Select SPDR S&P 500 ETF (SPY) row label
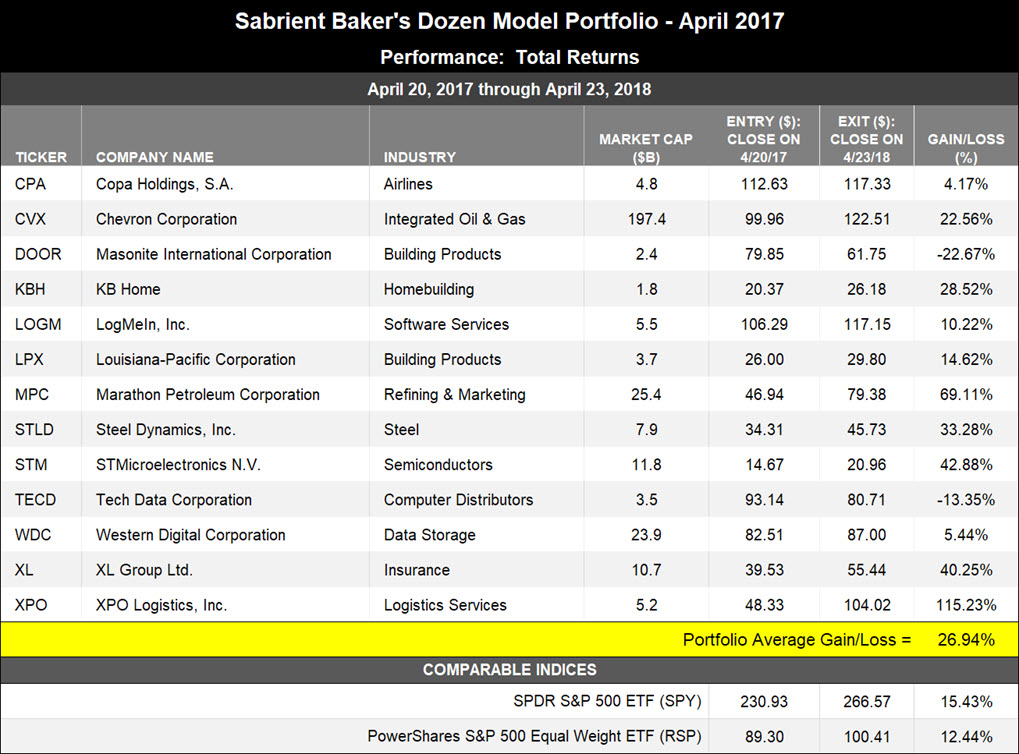The width and height of the screenshot is (1019, 754). (608, 701)
